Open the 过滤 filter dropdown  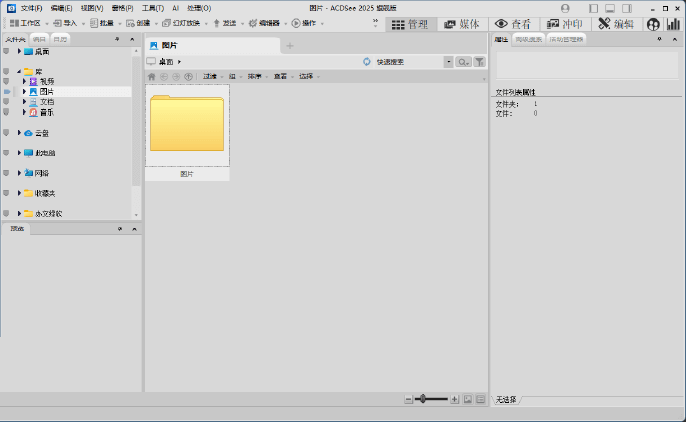coord(213,77)
